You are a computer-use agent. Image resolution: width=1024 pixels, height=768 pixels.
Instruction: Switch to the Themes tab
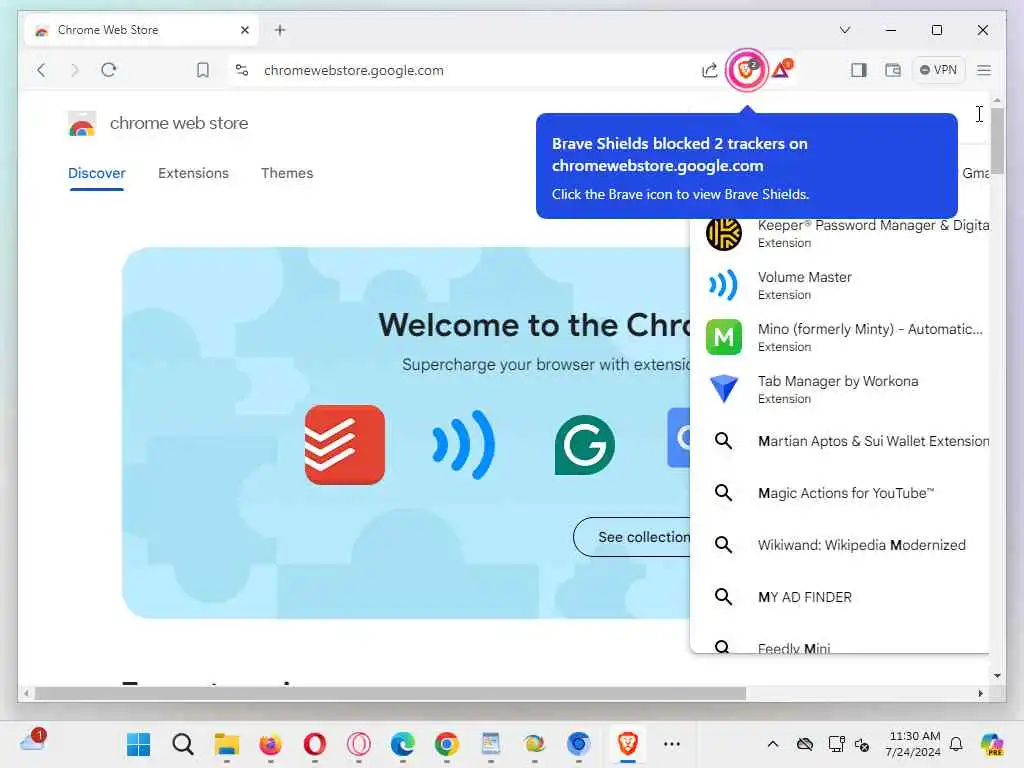(287, 173)
